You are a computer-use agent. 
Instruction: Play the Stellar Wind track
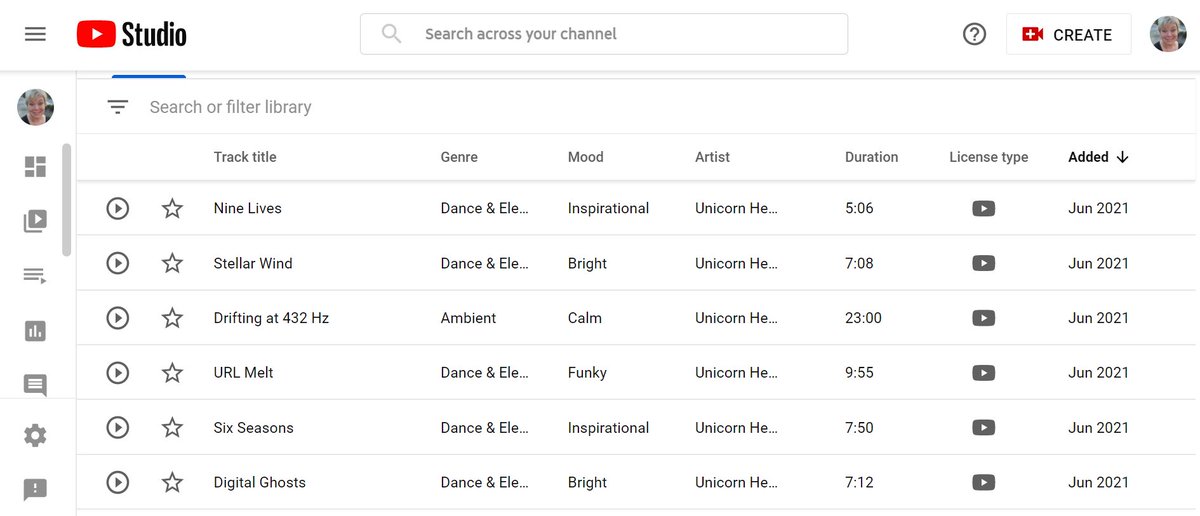tap(118, 263)
